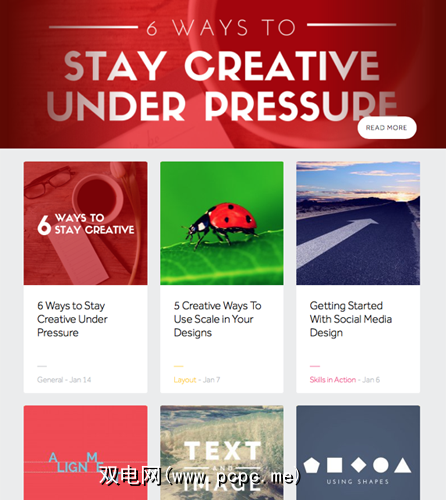Open the Text and Image thumbnail

tap(222, 453)
